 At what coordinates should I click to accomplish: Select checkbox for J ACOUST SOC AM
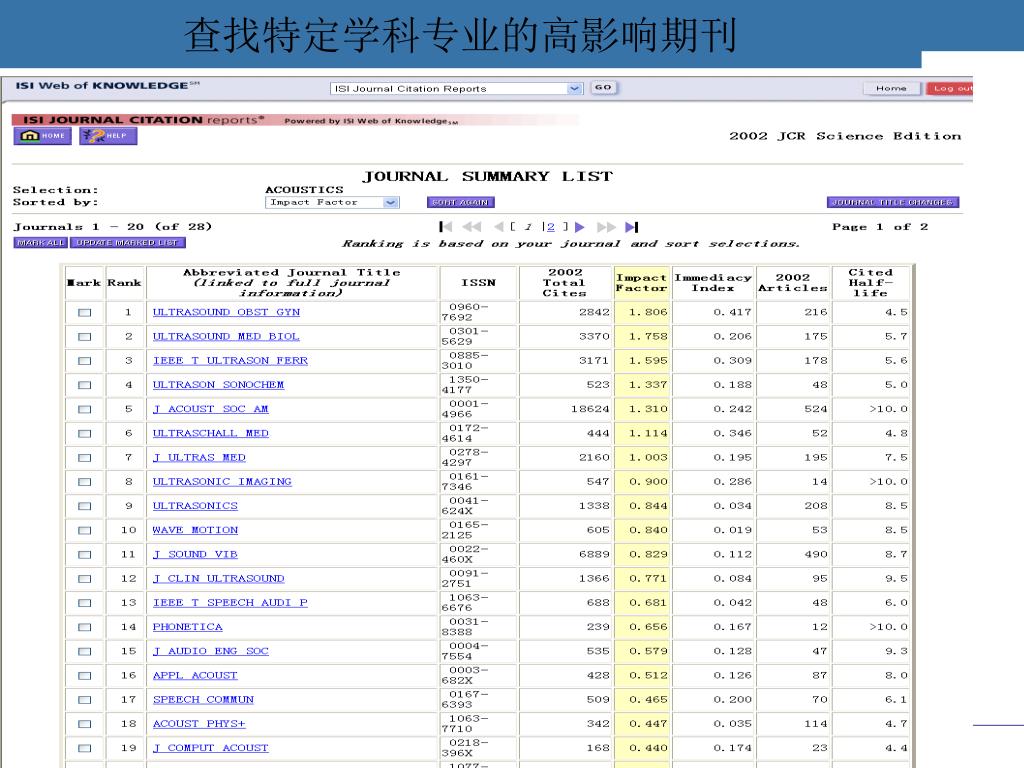85,409
